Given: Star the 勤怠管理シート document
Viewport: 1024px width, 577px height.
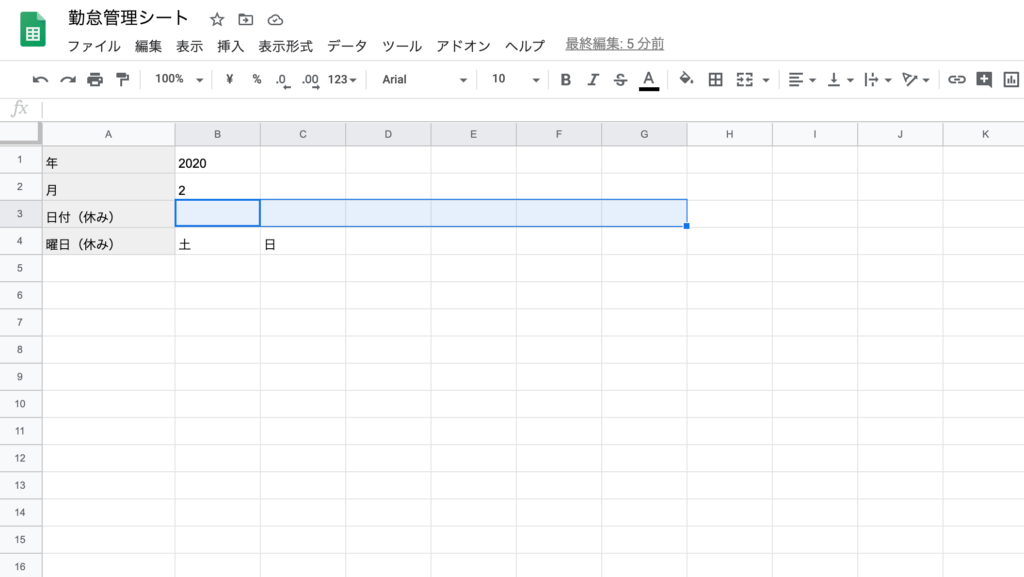Looking at the screenshot, I should (217, 20).
